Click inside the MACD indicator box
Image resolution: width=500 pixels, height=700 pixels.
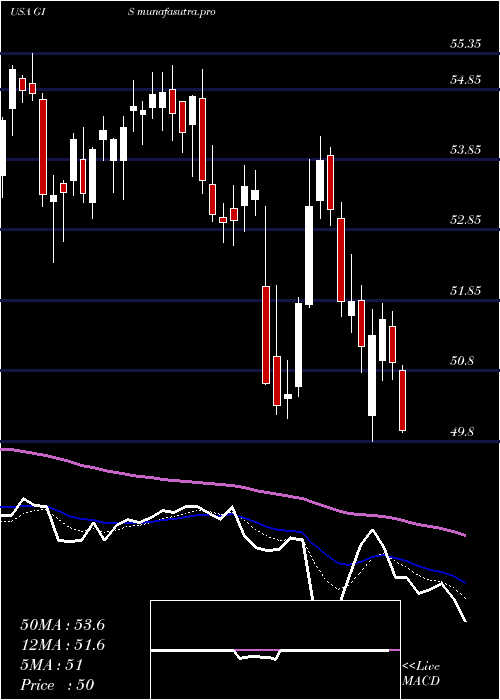[275, 650]
